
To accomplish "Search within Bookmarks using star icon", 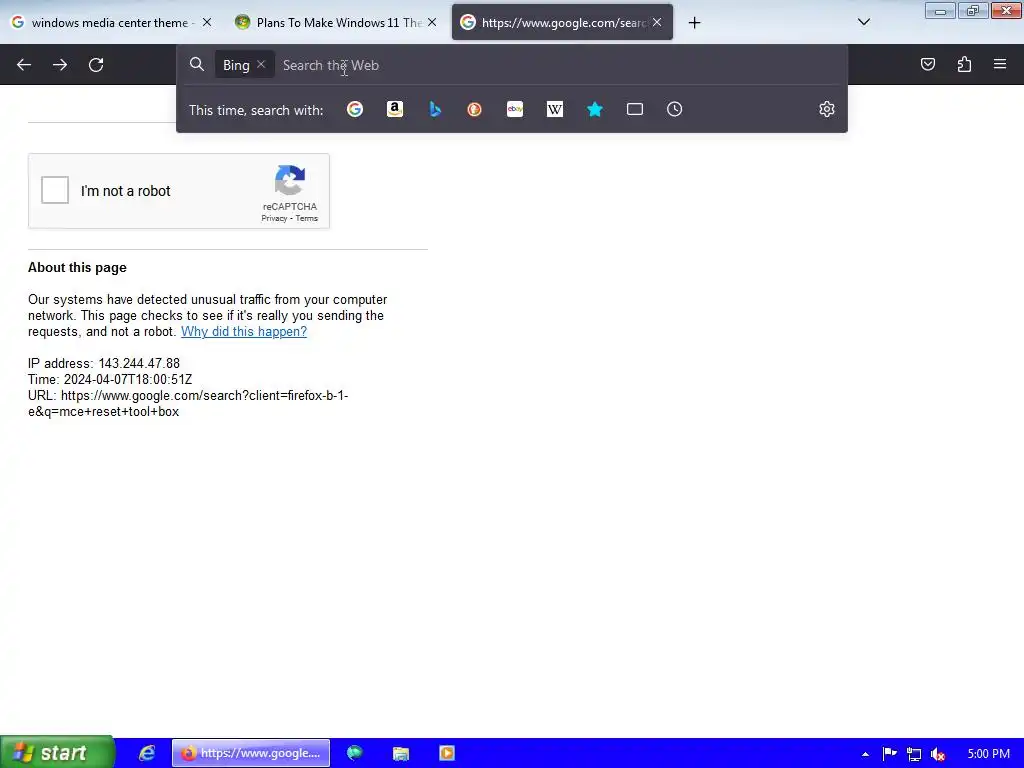I will click(x=594, y=109).
